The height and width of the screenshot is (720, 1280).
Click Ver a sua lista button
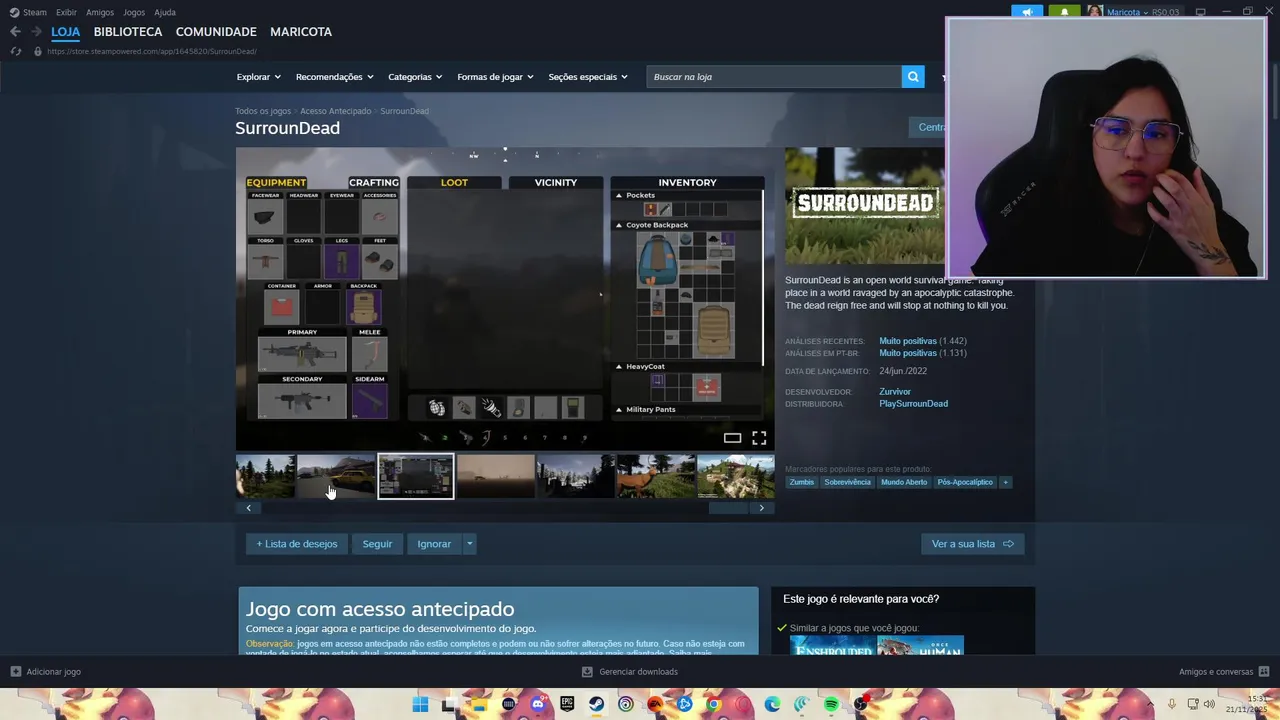pos(972,544)
